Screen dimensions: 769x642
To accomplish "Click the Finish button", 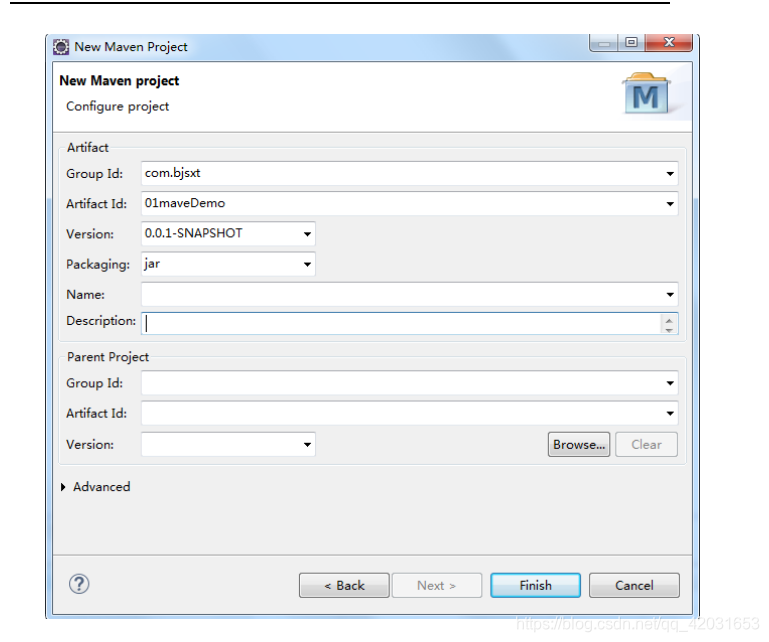I will pos(536,585).
